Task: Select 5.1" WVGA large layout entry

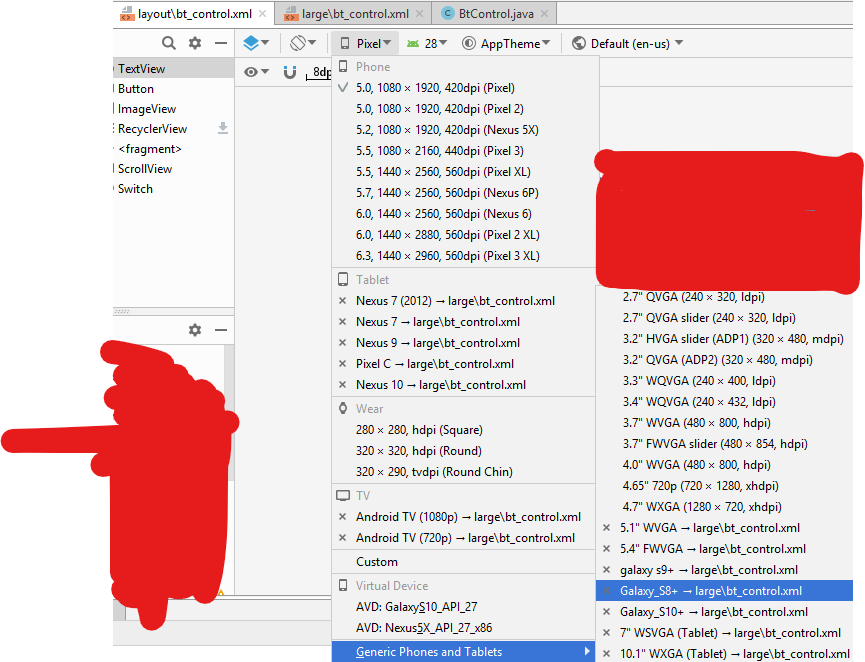Action: coord(725,528)
